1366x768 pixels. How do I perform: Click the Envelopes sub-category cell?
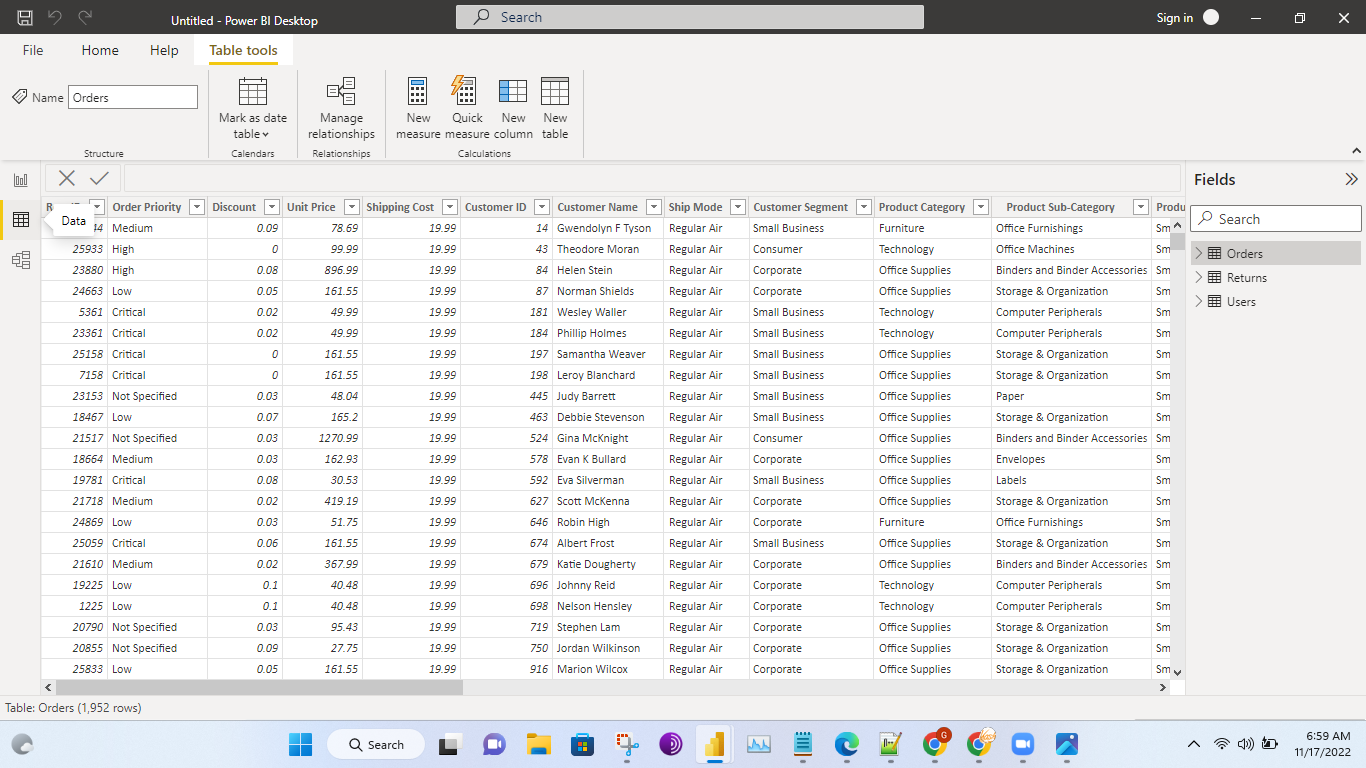point(1071,459)
